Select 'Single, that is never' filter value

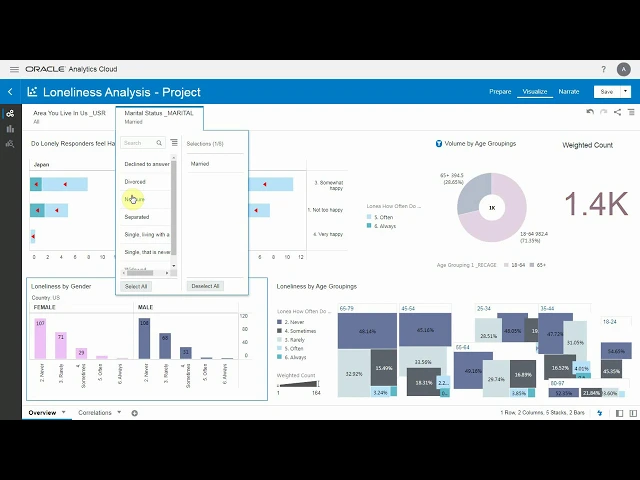(x=145, y=252)
